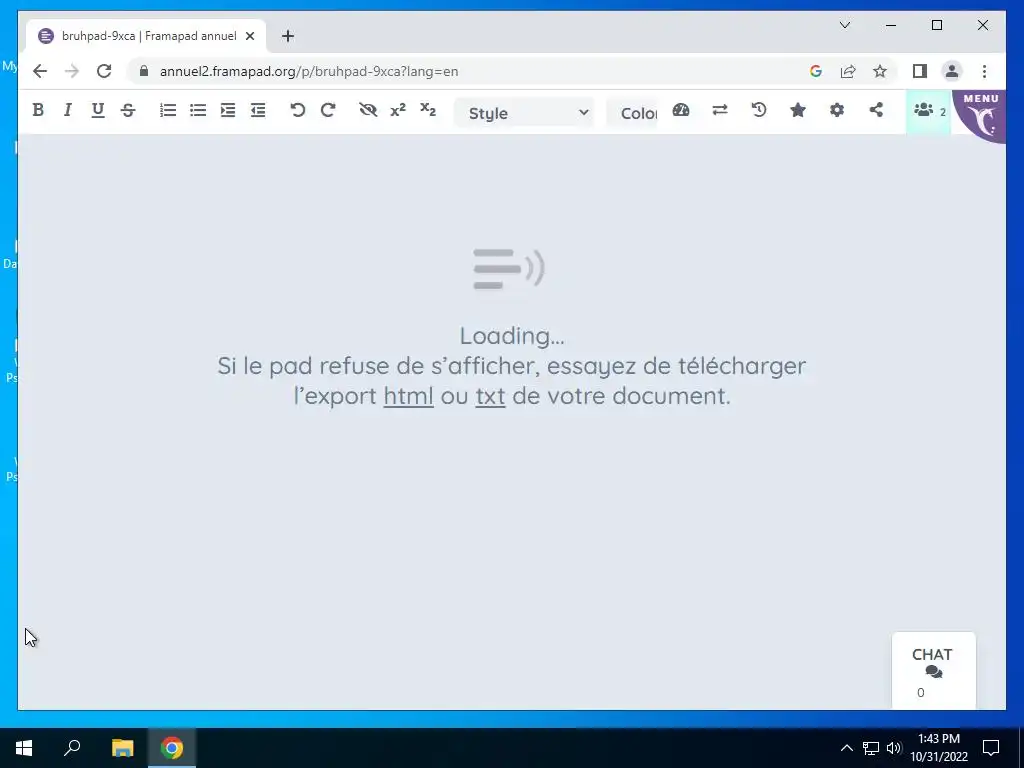Open Chrome three-dot menu
Viewport: 1024px width, 768px height.
click(x=984, y=71)
